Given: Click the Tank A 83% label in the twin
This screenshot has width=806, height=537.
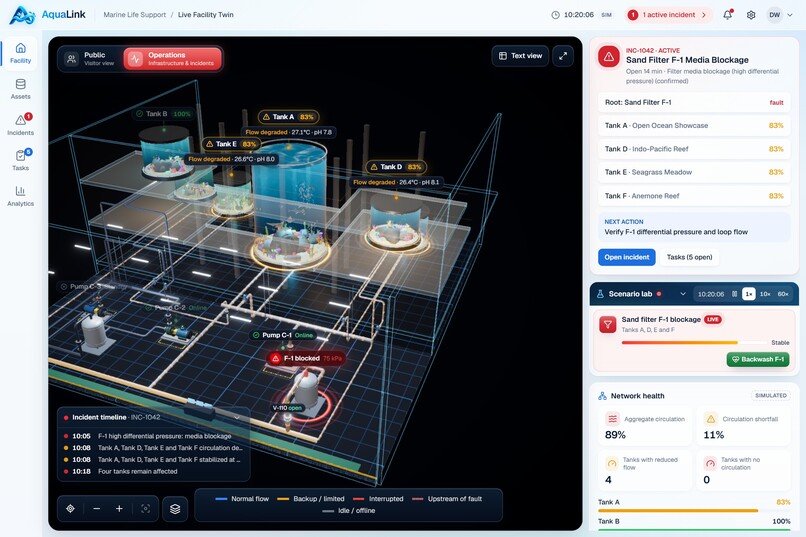Looking at the screenshot, I should [x=288, y=117].
